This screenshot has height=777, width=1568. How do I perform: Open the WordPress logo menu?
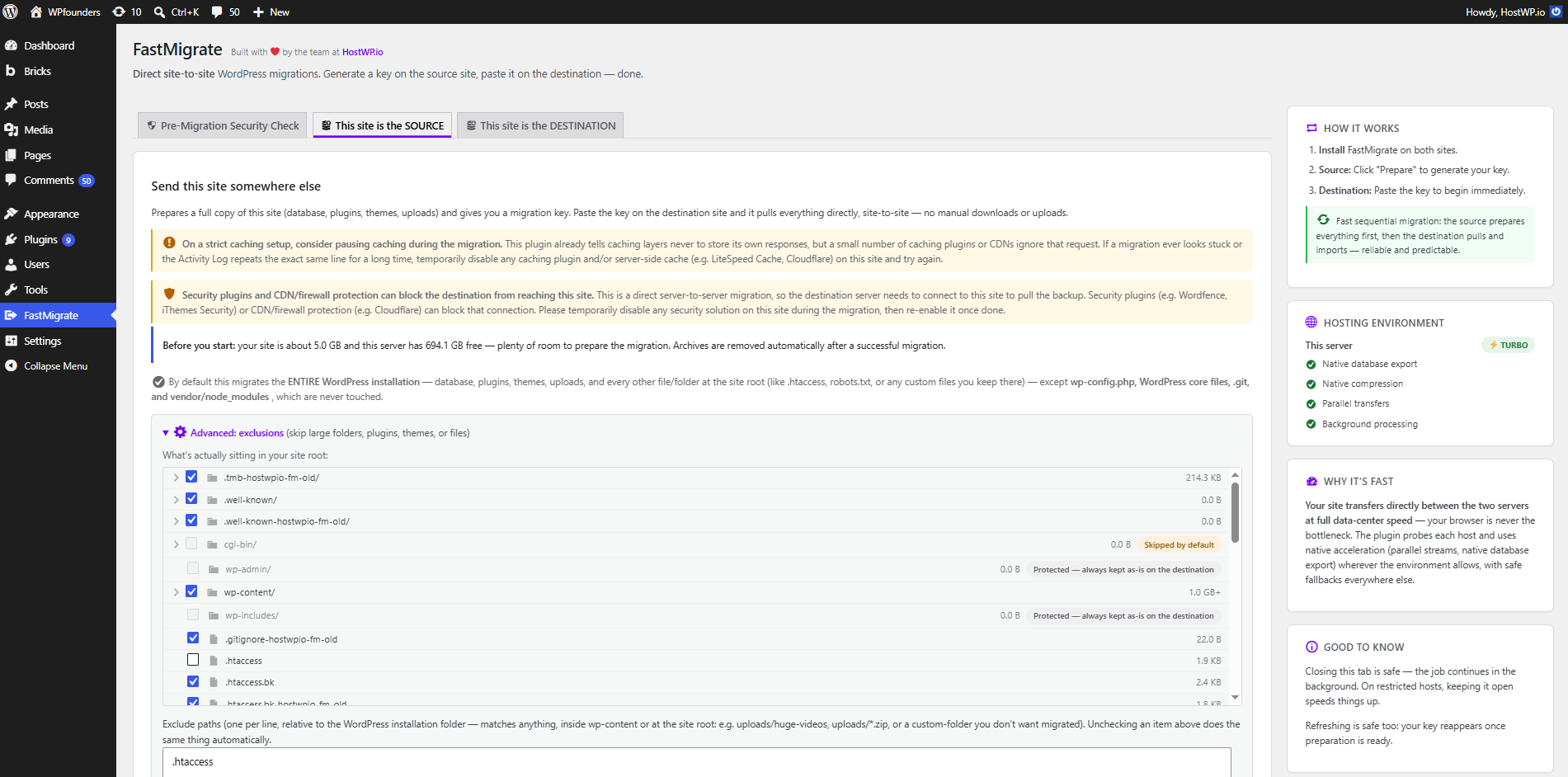pyautogui.click(x=11, y=12)
